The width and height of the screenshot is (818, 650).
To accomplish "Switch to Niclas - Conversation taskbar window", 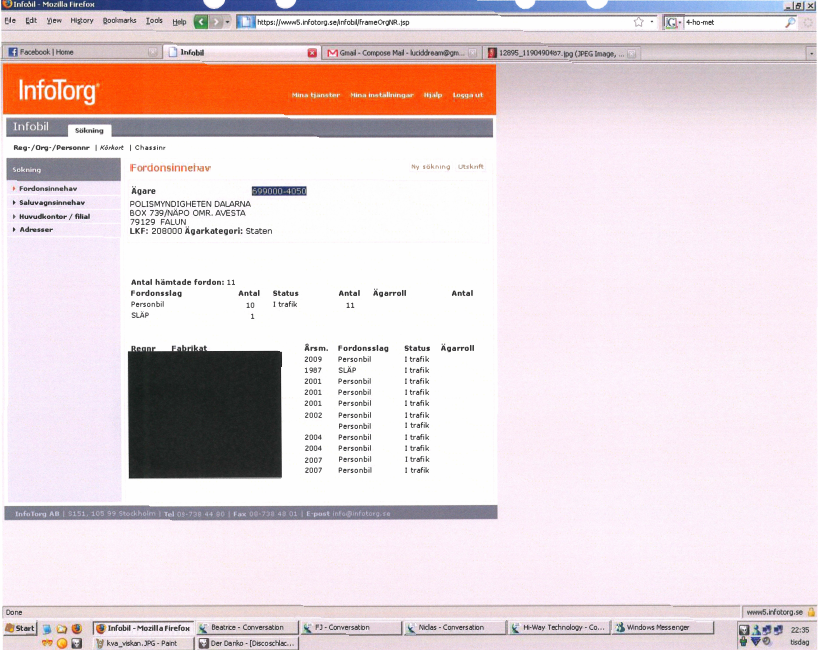I will (x=455, y=628).
